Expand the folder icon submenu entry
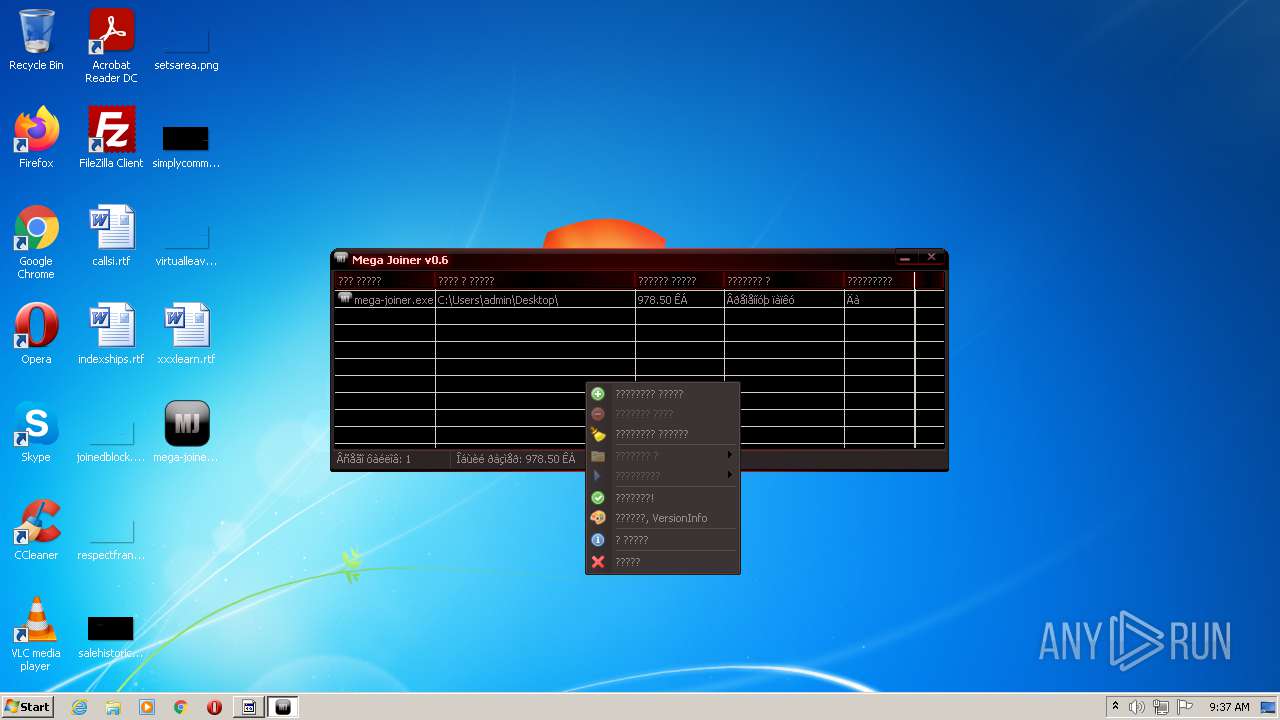The image size is (1280, 720). (x=662, y=456)
